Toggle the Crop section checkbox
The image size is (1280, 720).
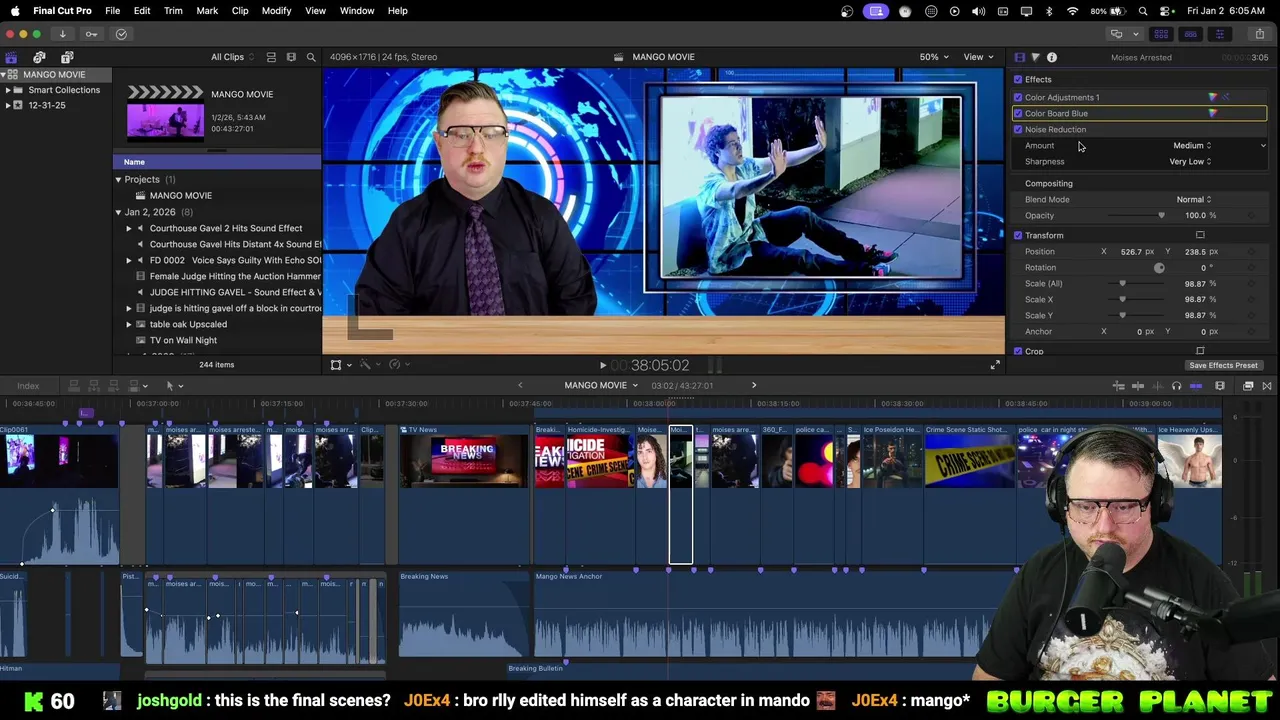tap(1018, 351)
